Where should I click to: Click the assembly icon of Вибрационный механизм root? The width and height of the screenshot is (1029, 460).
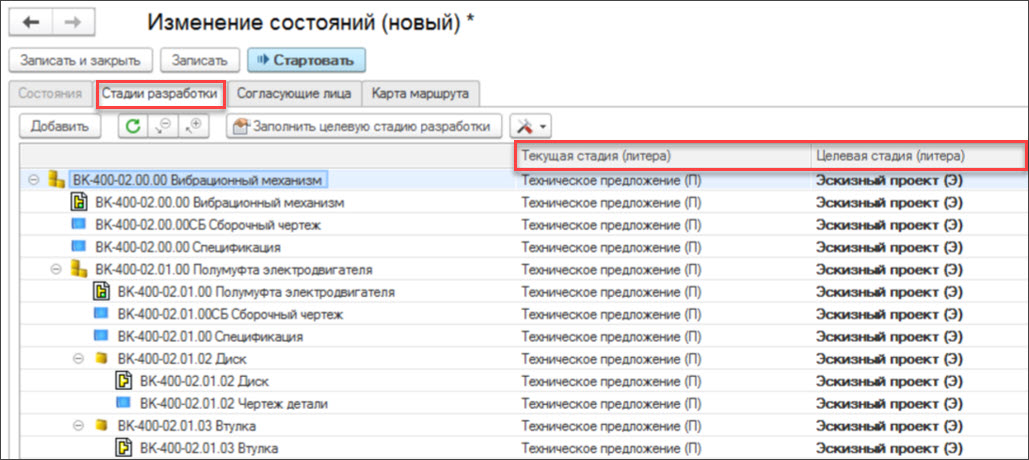57,180
